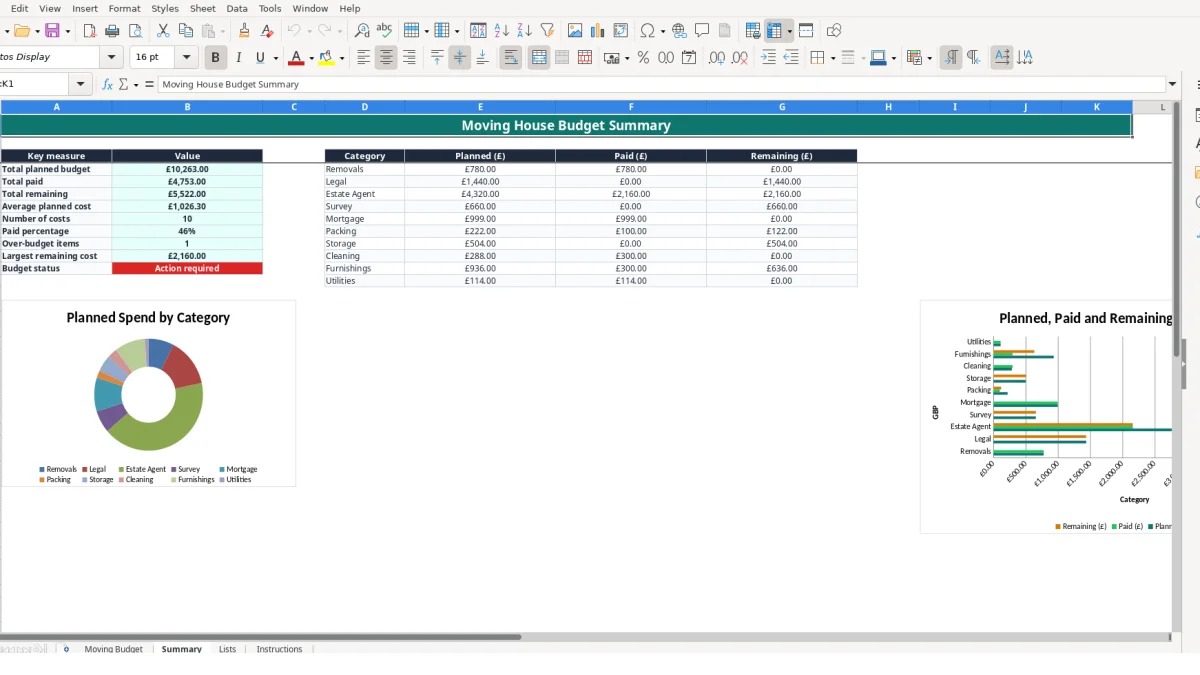Toggle Italic formatting

coord(238,58)
